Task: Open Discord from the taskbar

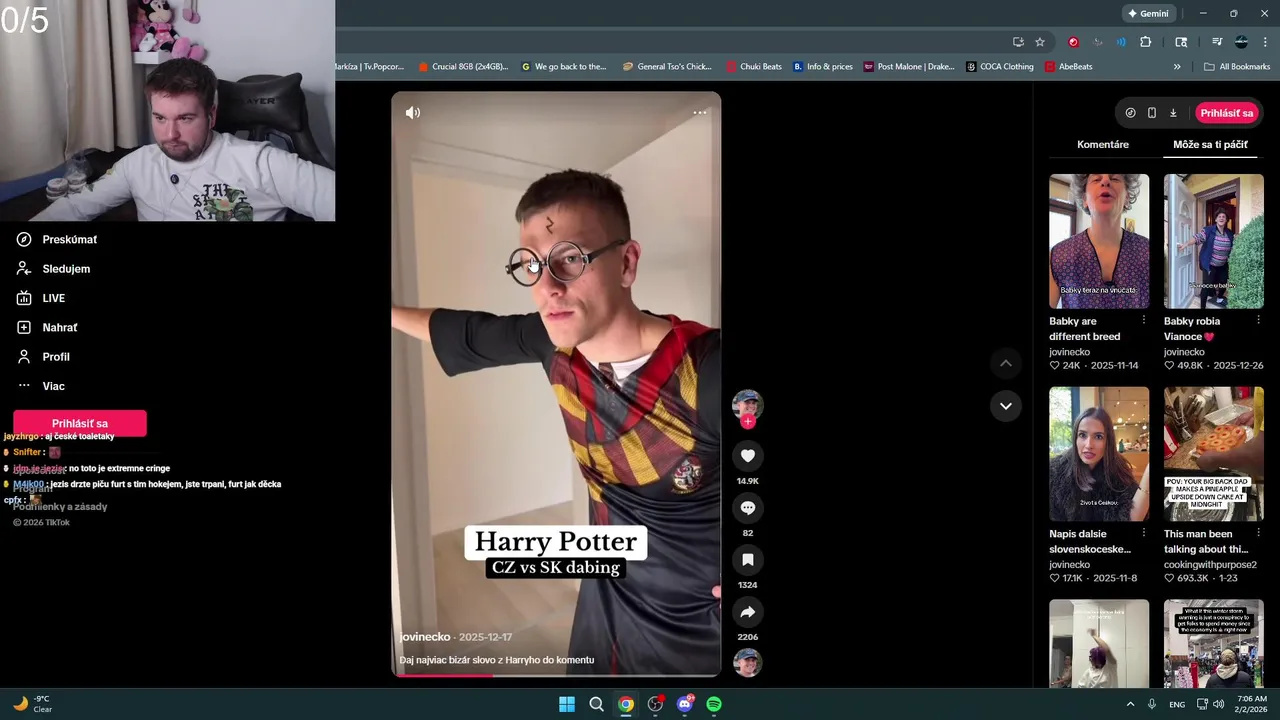Action: pyautogui.click(x=685, y=704)
